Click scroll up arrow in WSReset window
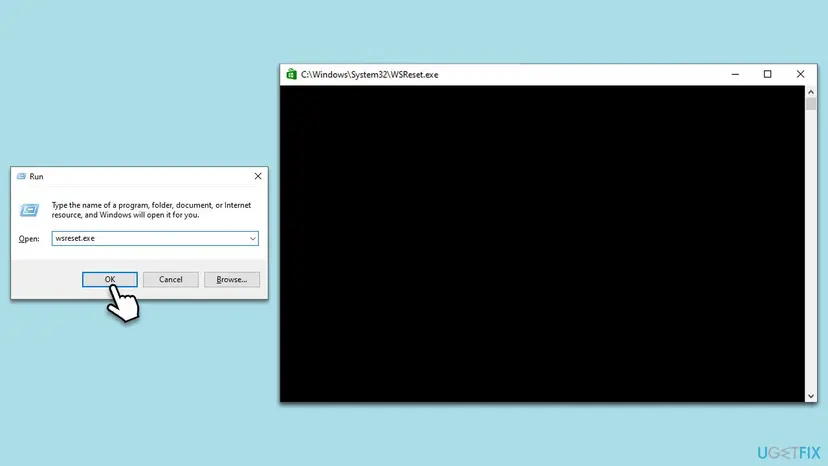Screen dimensions: 828x466 [811, 91]
